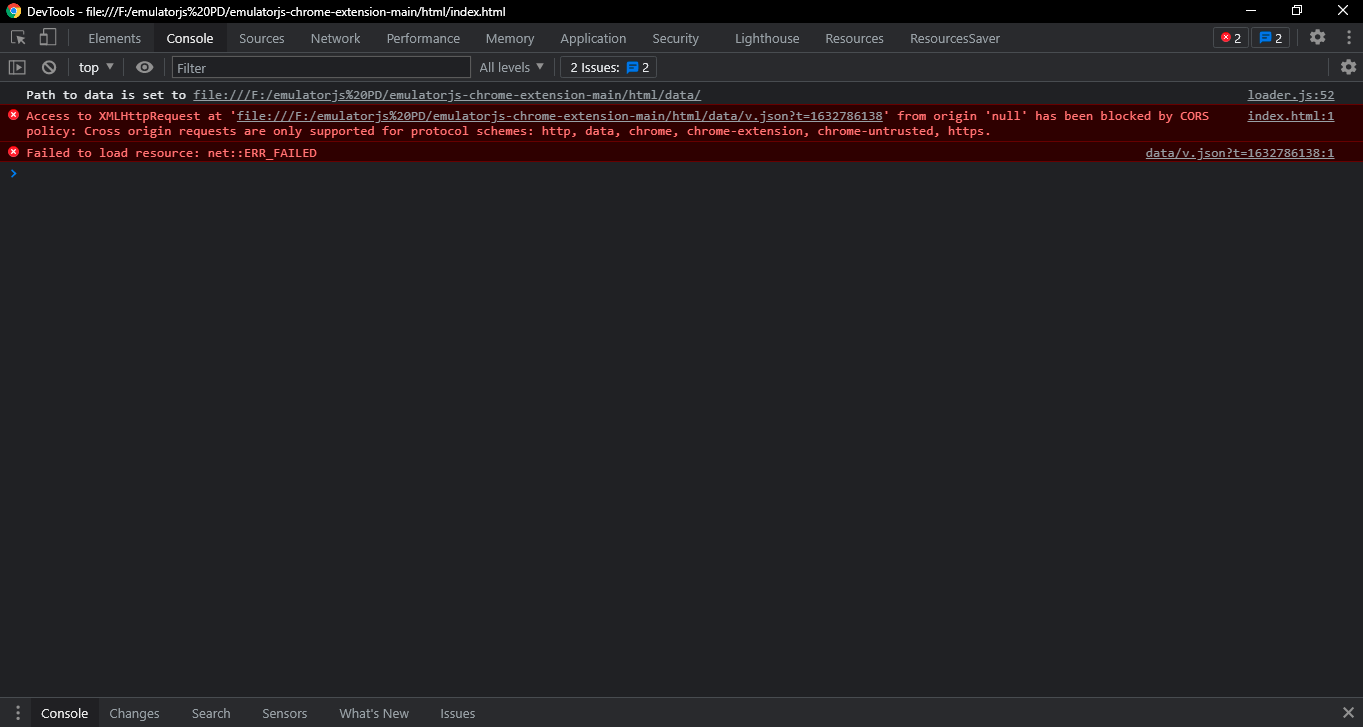
Task: Click the red error count badge
Action: point(1230,37)
